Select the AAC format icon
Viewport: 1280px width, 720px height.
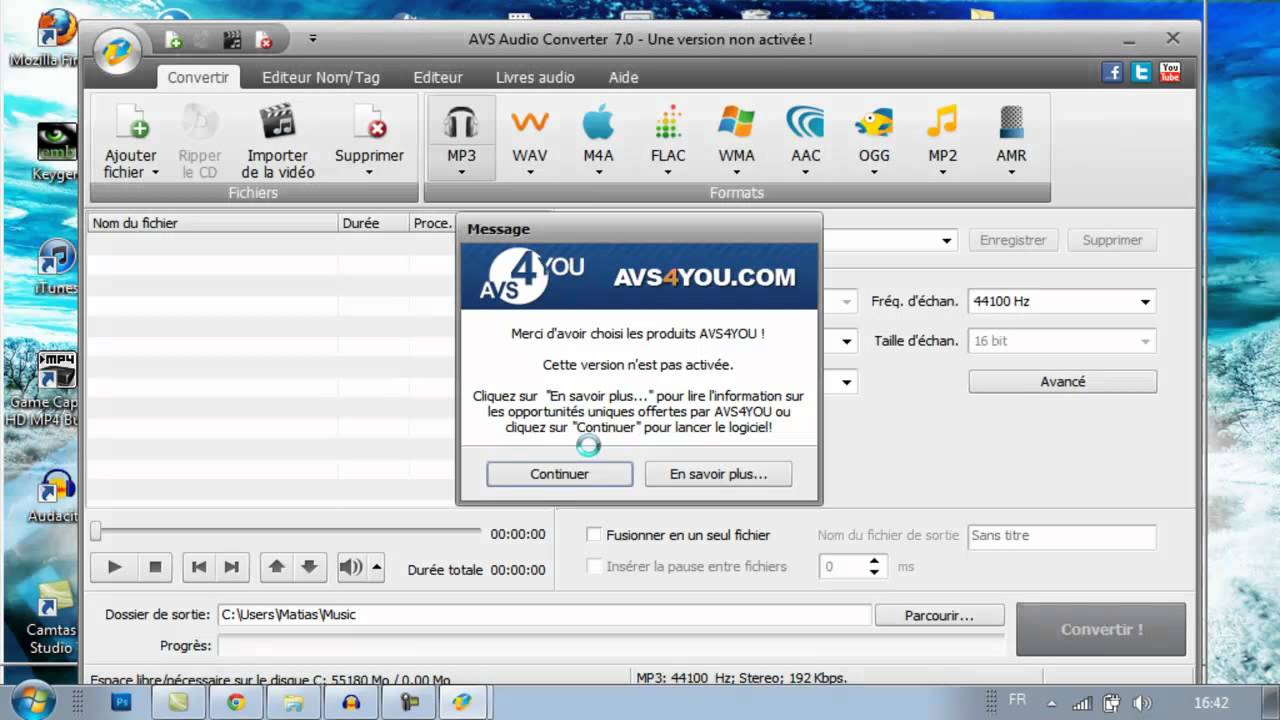coord(805,124)
